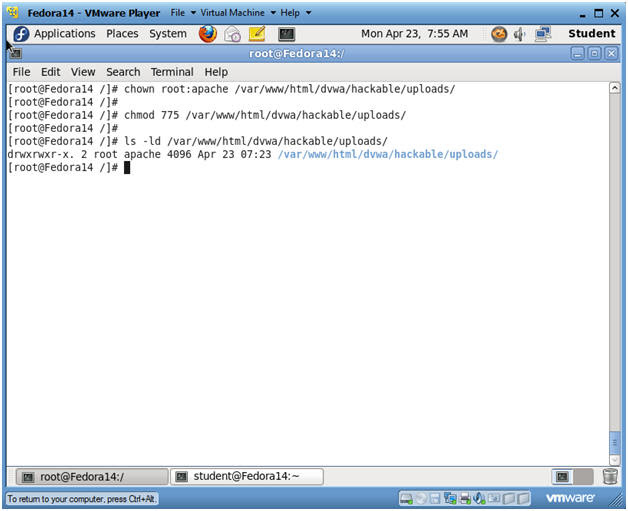Viewport: 628px width, 511px height.
Task: Switch to first workspace in switcher
Action: (562, 477)
